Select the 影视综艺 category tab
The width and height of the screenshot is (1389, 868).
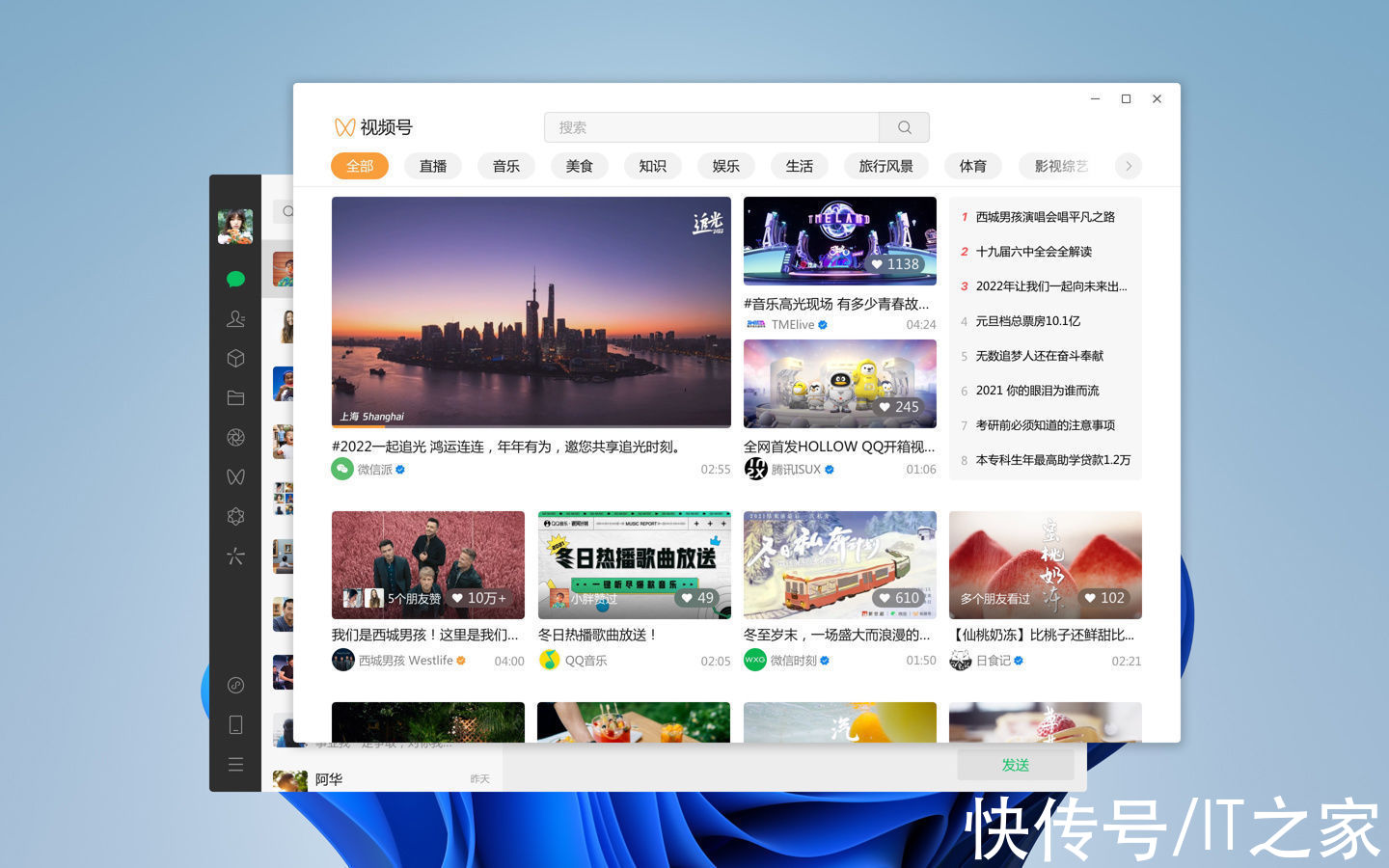(x=1060, y=166)
